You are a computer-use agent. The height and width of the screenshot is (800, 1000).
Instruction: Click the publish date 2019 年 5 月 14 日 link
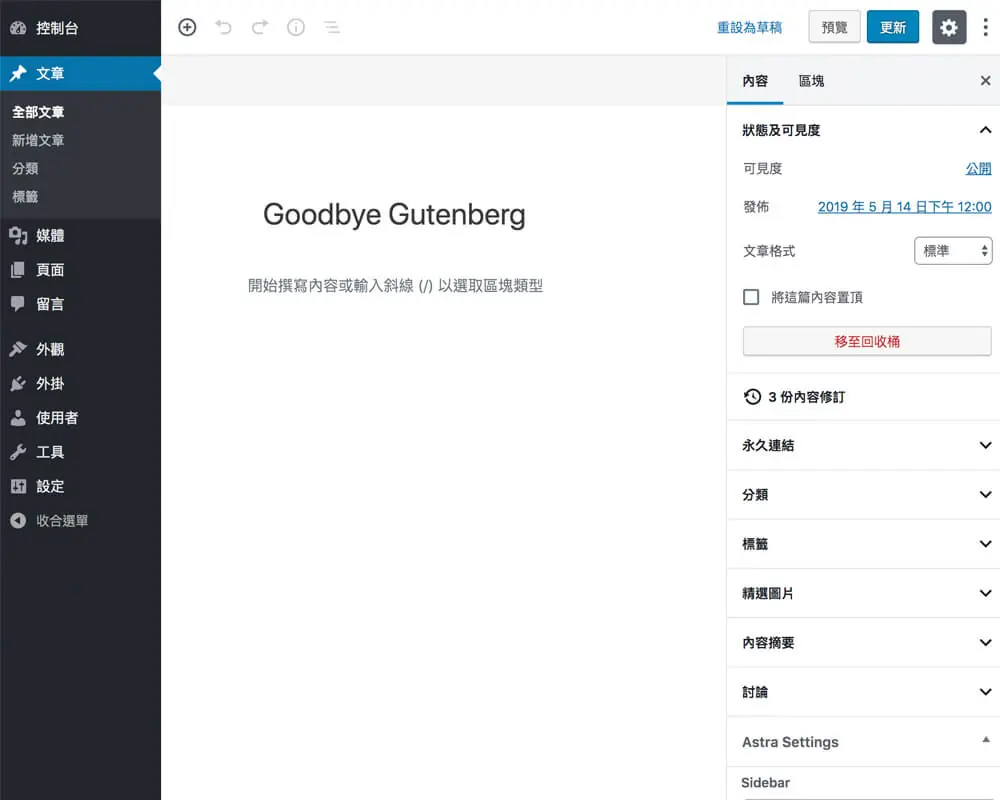904,207
